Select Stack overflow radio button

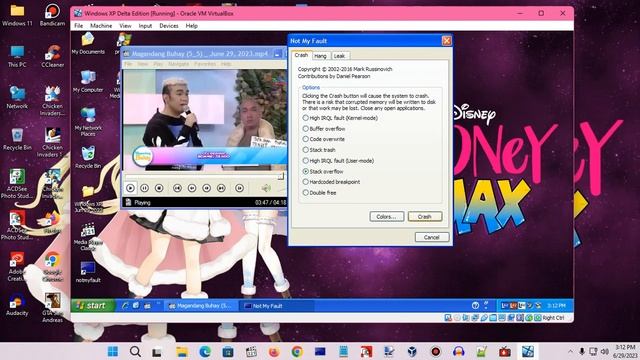tap(305, 171)
